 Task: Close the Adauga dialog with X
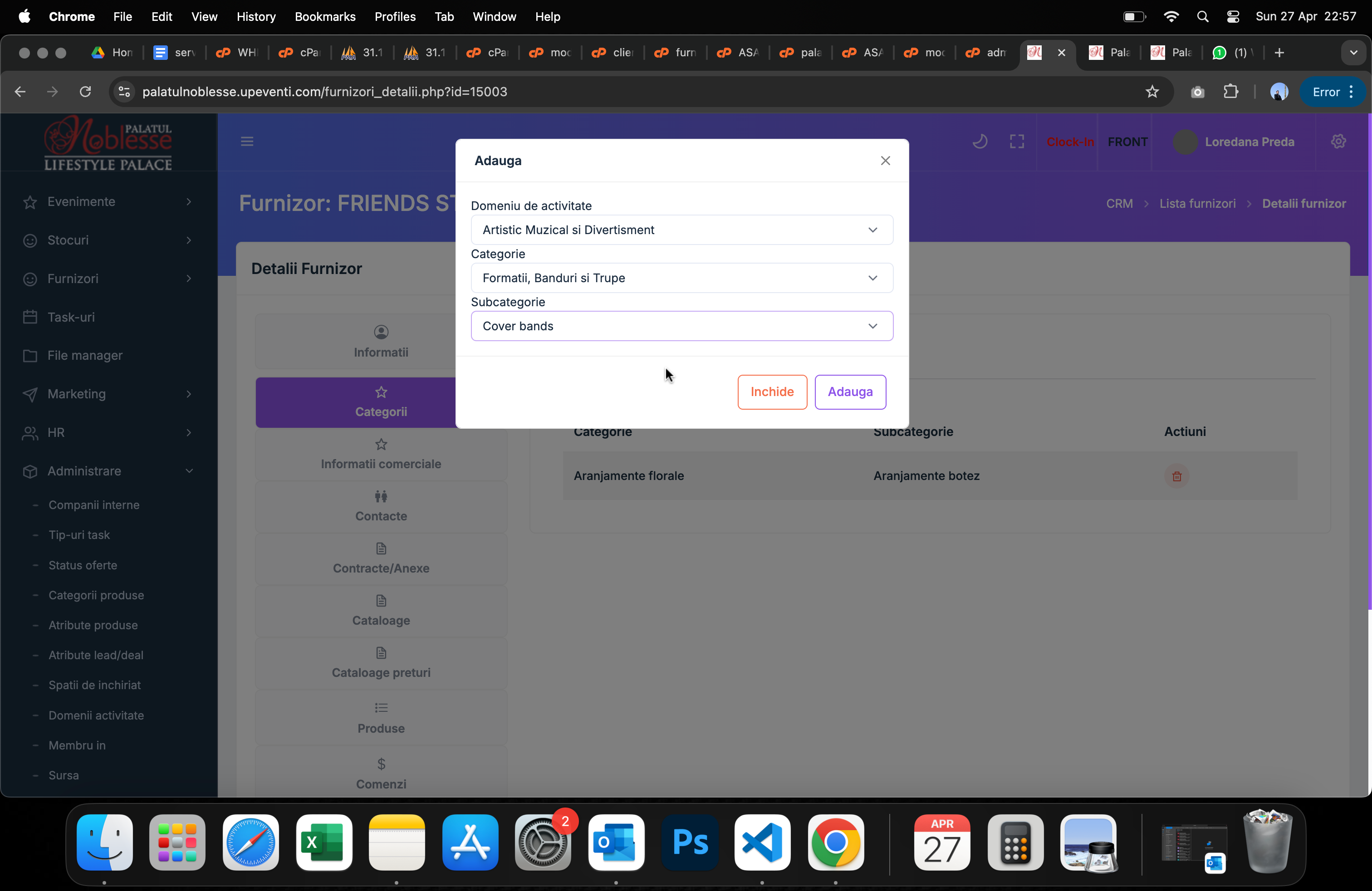pos(886,161)
